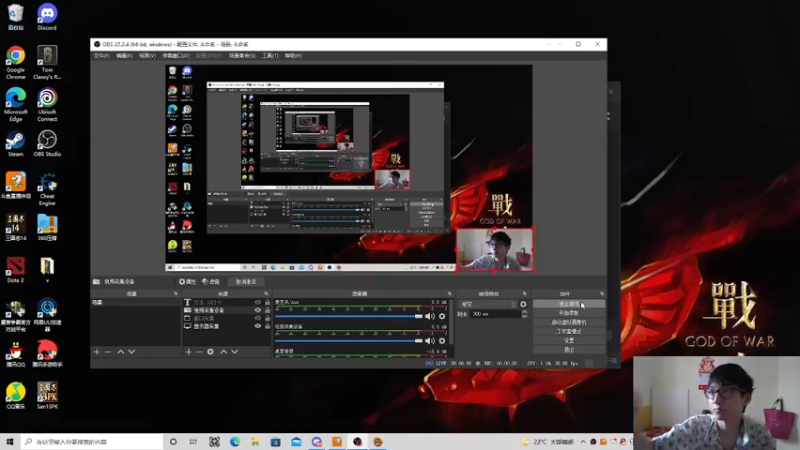
Task: Open the 场景集合(S) menu in OBS
Action: 242,56
